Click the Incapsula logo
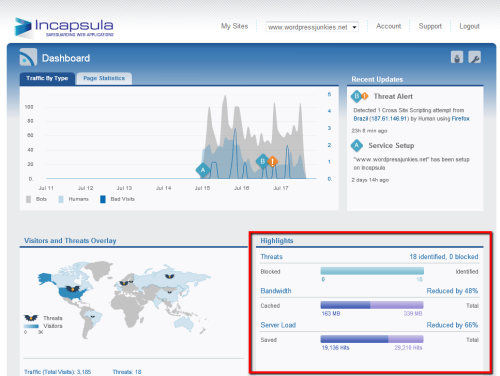This screenshot has width=500, height=376. [64, 27]
